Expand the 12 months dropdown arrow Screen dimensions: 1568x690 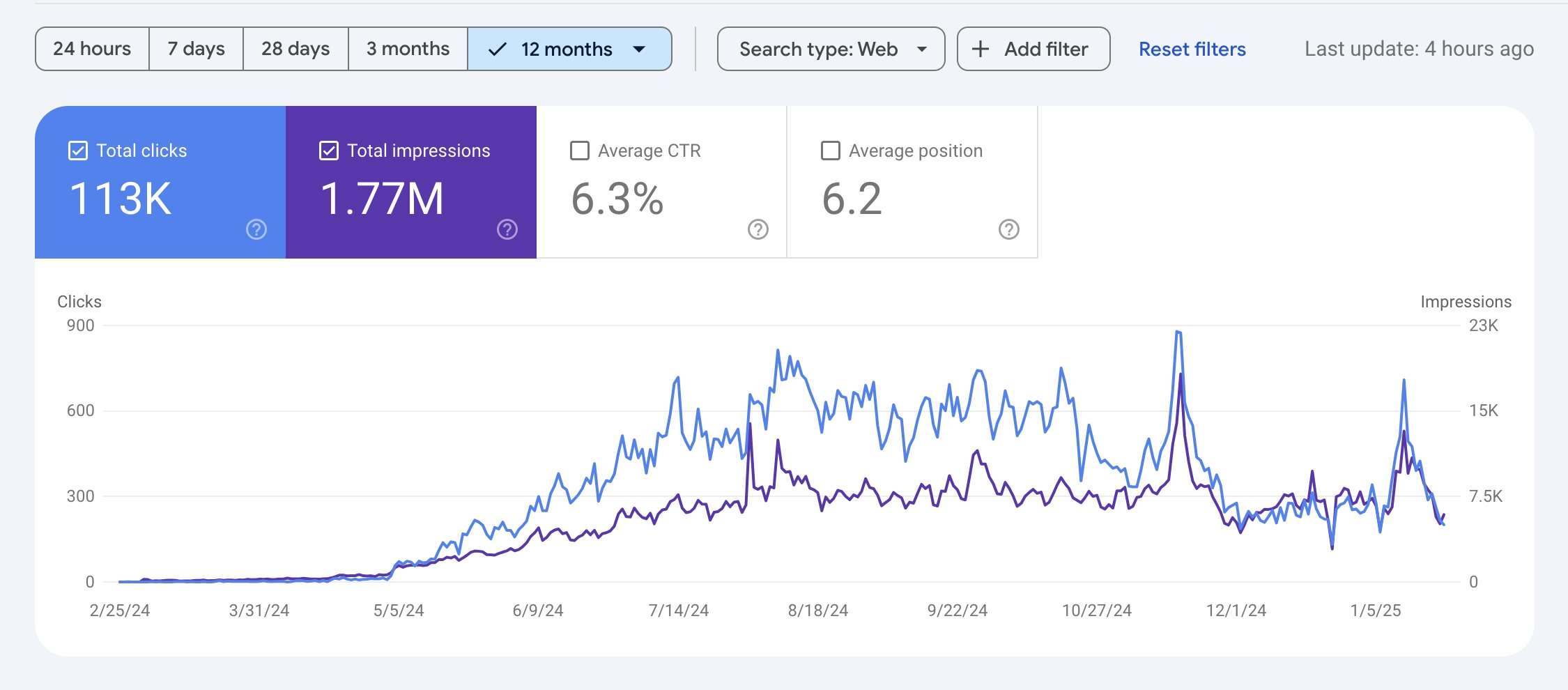click(x=639, y=49)
